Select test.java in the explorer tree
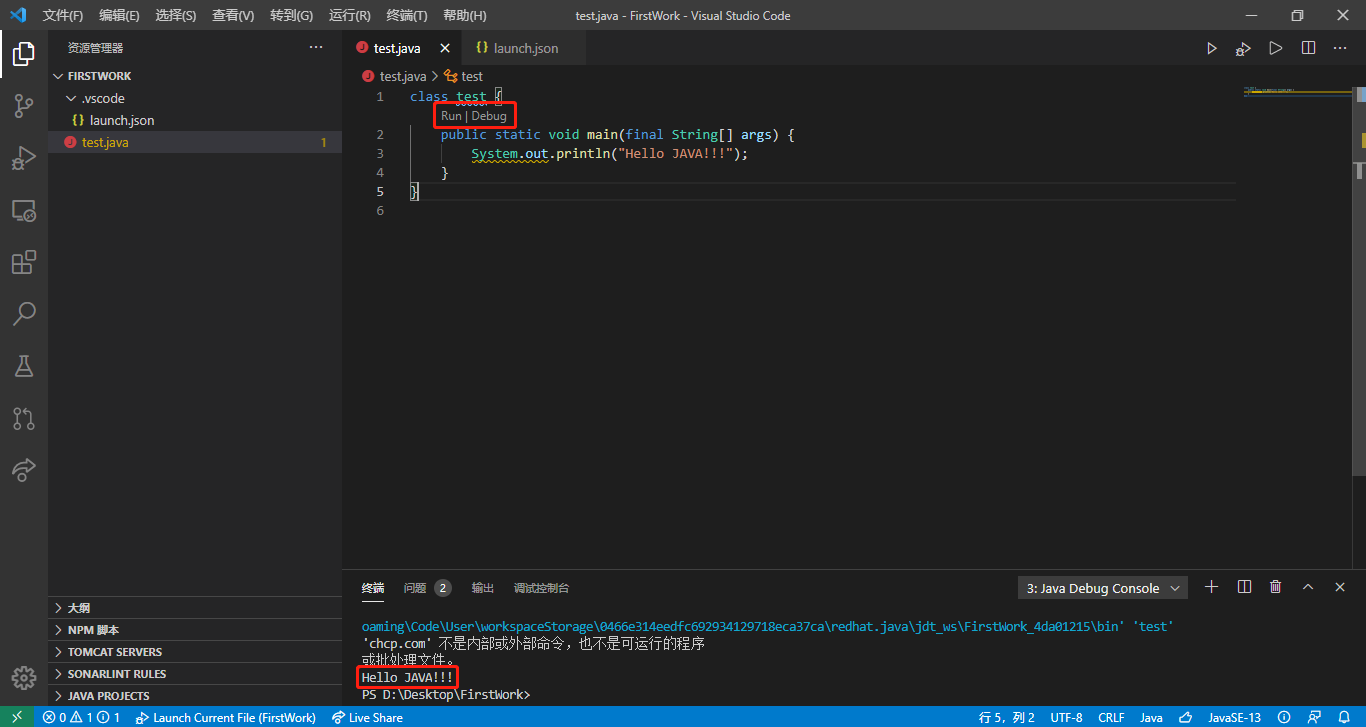Screen dimensions: 1366x727 [x=195, y=142]
